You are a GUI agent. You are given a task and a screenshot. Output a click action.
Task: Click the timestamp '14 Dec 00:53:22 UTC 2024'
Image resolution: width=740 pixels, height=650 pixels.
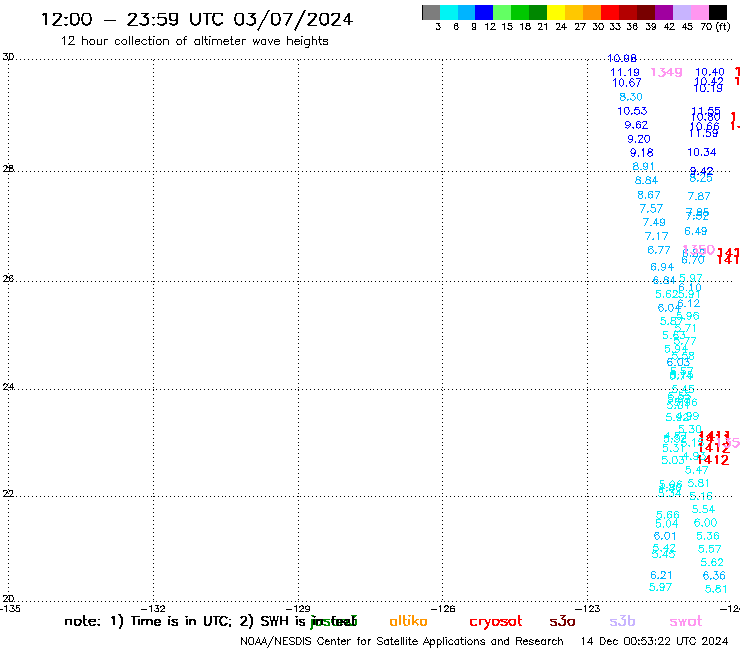click(x=654, y=641)
